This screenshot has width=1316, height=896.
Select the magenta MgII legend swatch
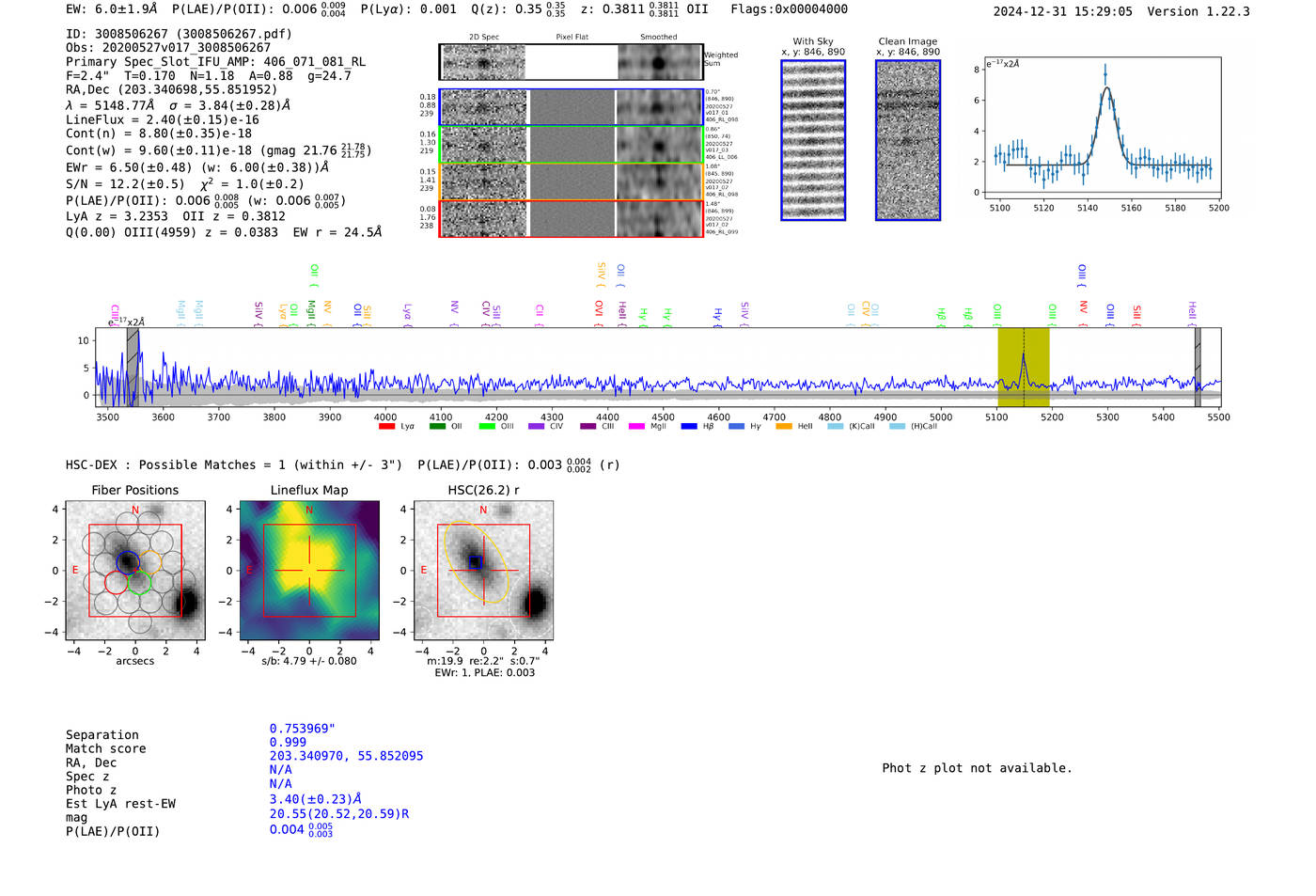tap(636, 427)
